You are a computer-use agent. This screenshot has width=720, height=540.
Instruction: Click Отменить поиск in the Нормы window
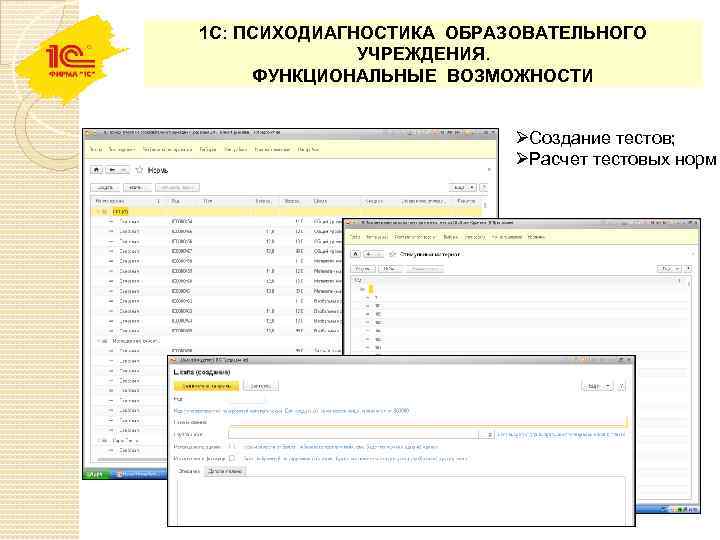[x=178, y=187]
